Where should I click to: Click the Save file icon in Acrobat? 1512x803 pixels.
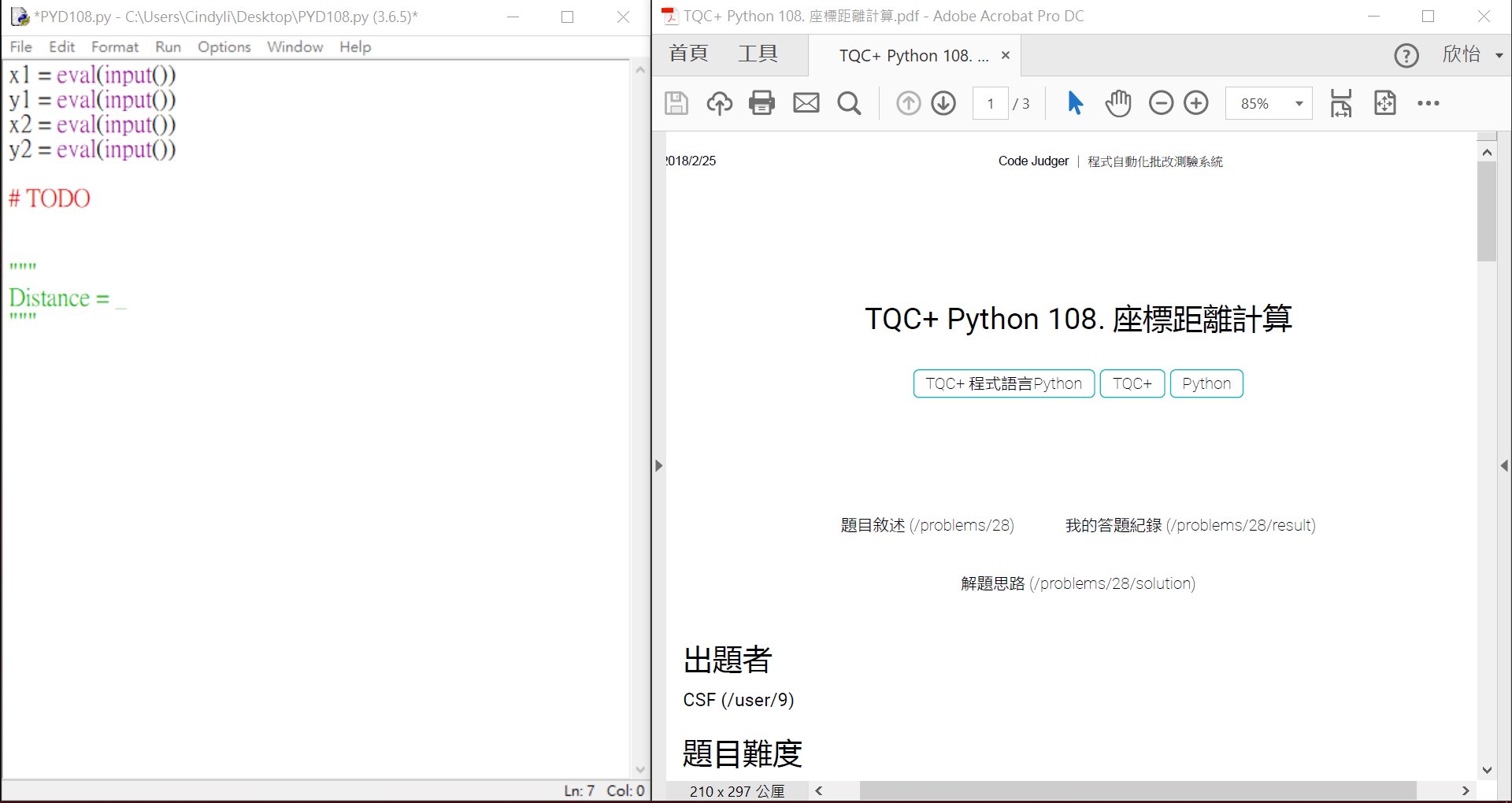[x=676, y=103]
